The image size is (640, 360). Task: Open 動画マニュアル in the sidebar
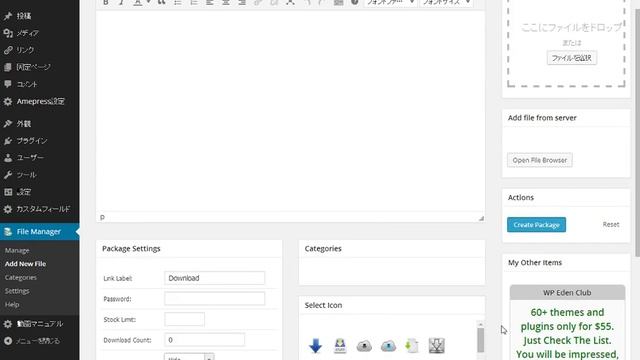39,324
